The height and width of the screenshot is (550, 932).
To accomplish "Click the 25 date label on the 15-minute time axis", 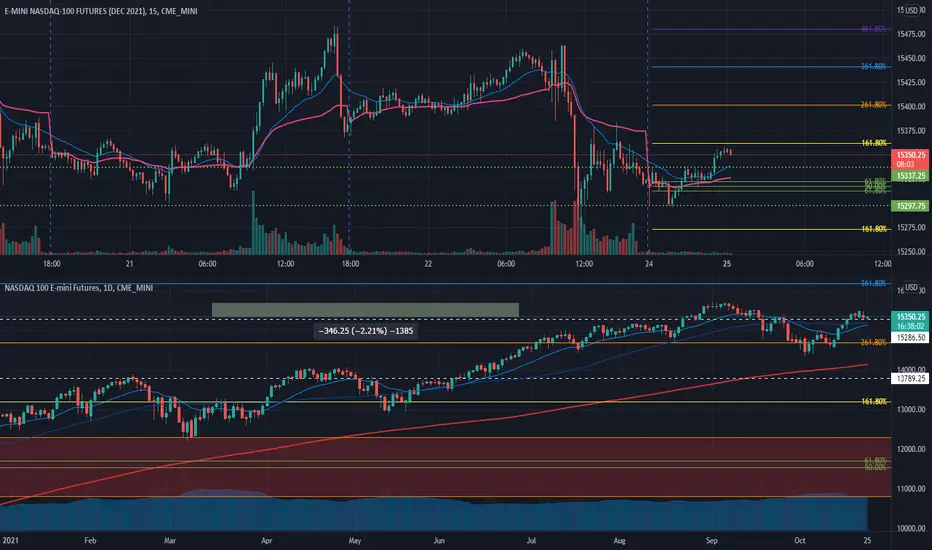I will tap(726, 263).
